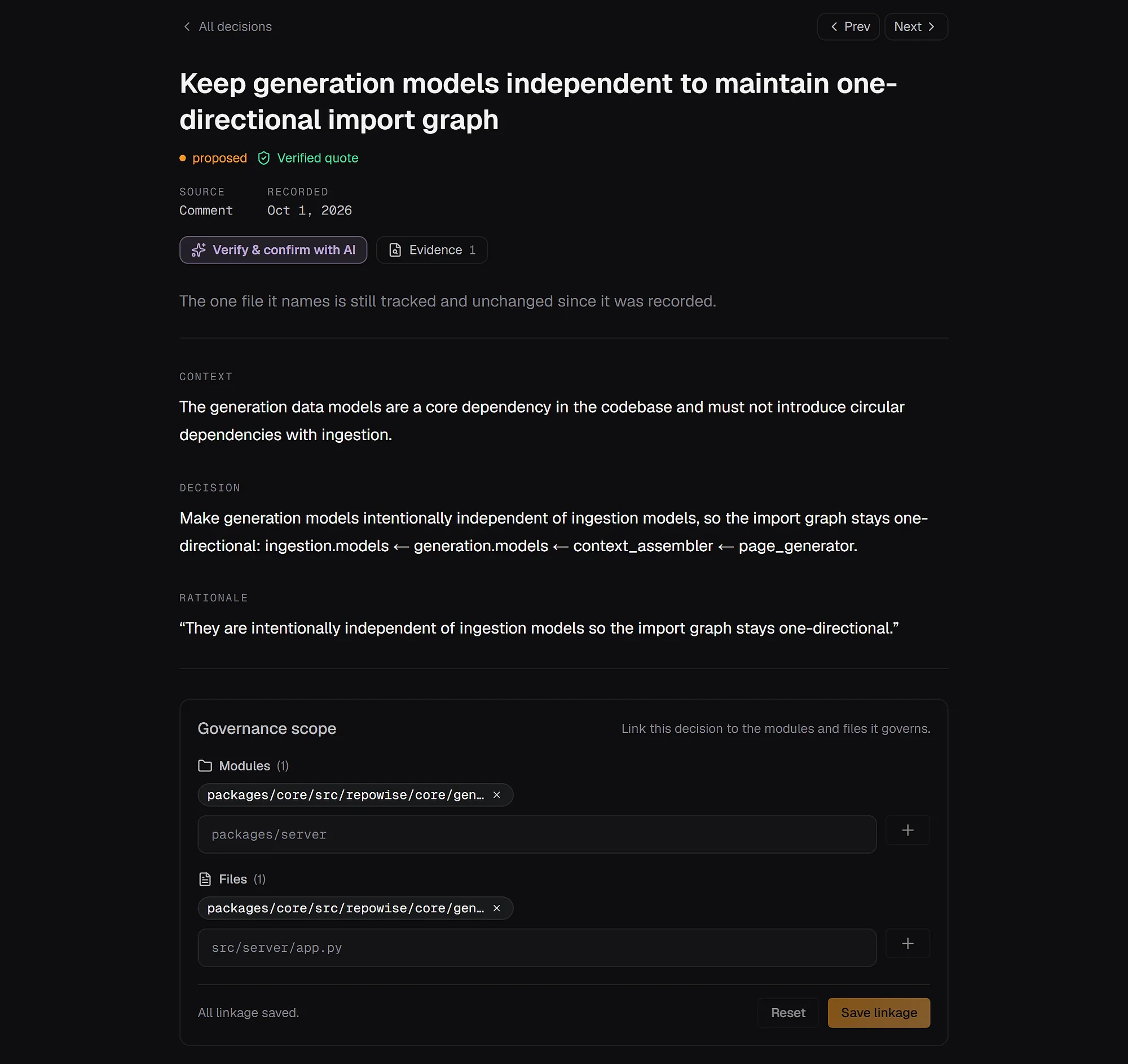Click the Modules folder icon

[x=205, y=766]
